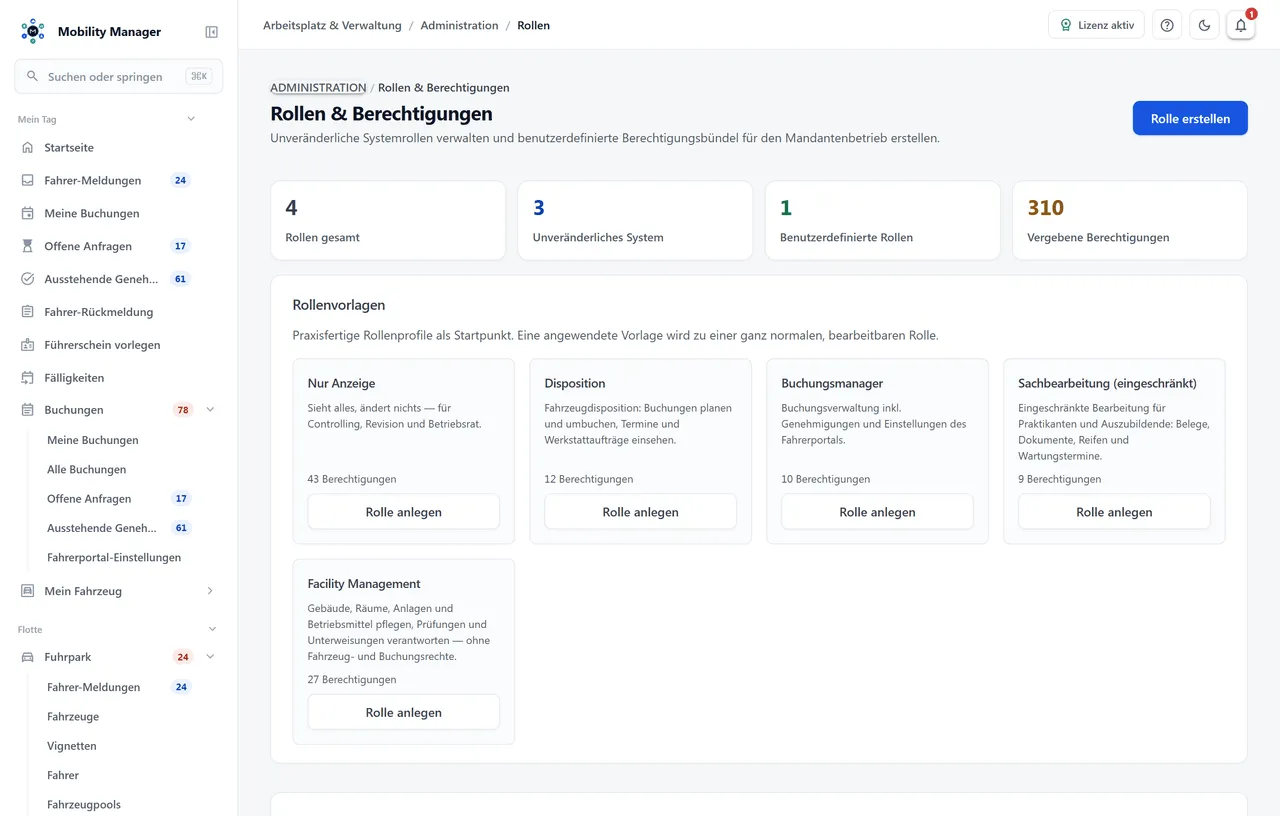
Task: Create role from Nur Anzeige template
Action: pos(404,512)
